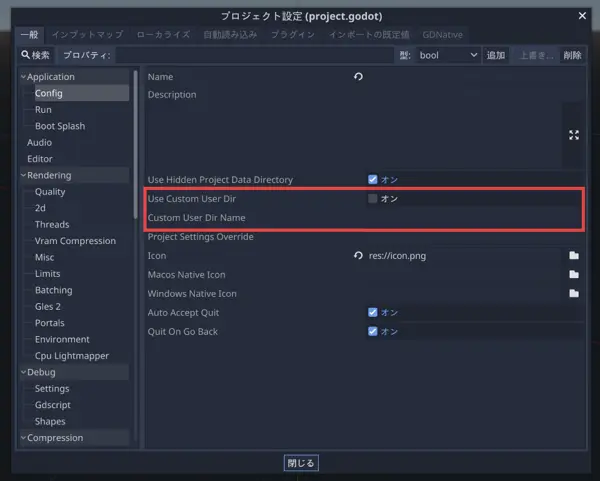Select Audio in the tree
This screenshot has height=481, width=600.
39,142
